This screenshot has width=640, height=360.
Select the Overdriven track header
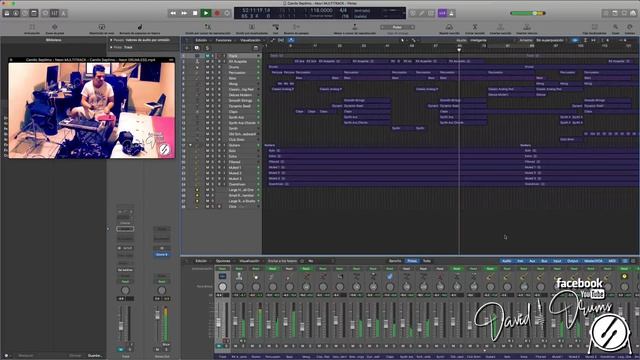tap(220, 184)
